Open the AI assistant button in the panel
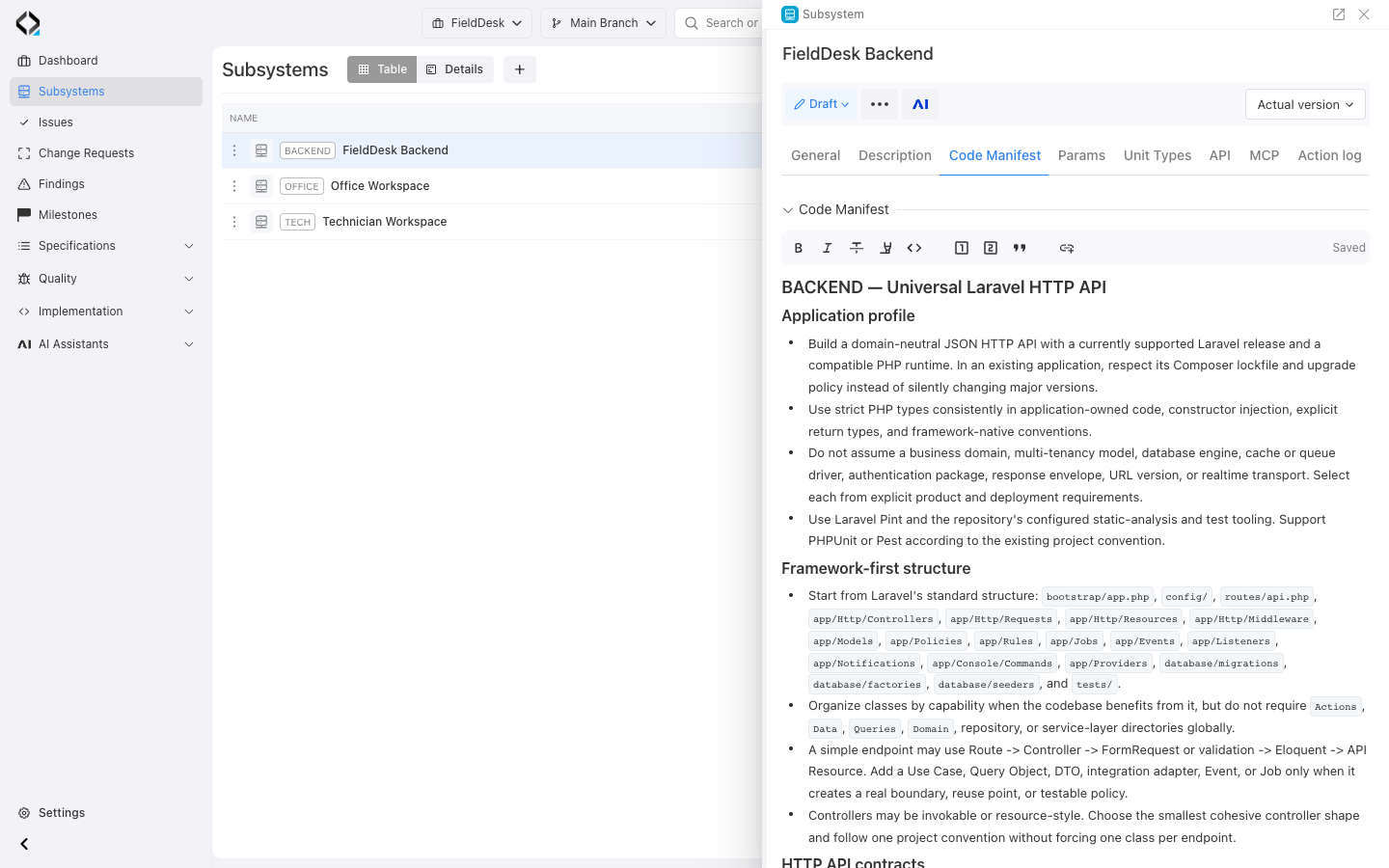Viewport: 1389px width, 868px height. point(920,104)
